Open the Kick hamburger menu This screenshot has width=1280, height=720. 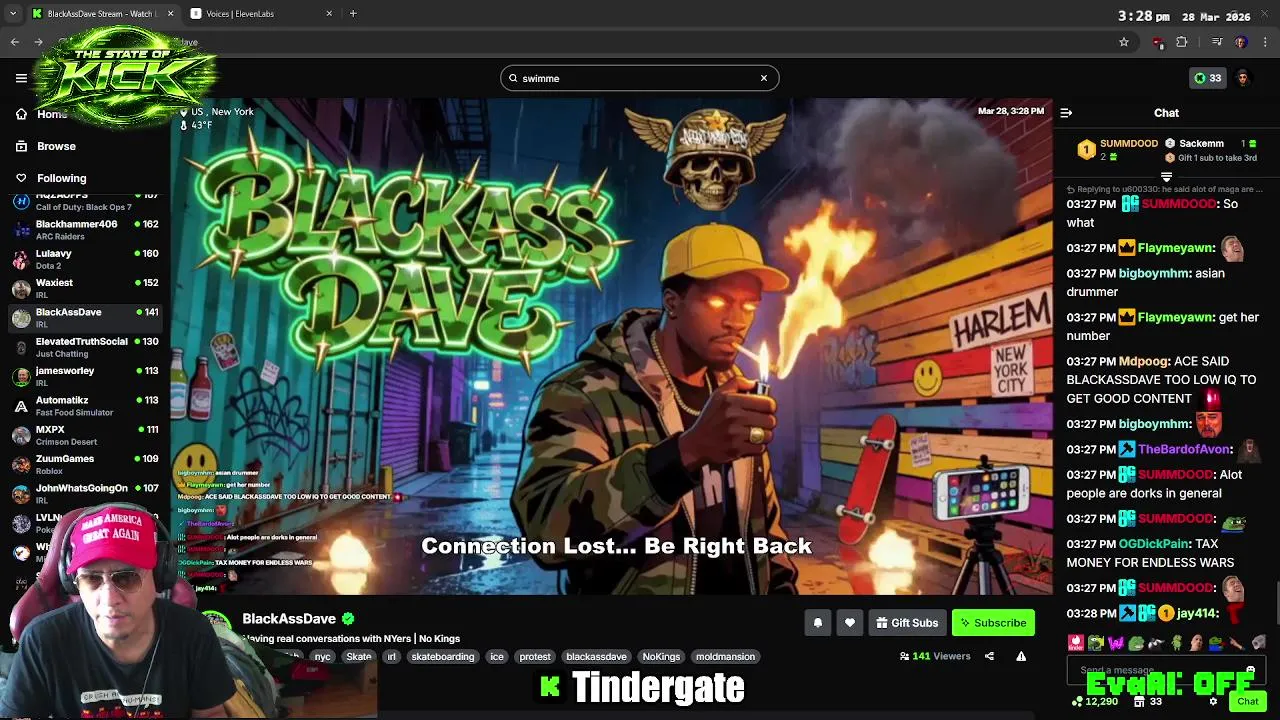coord(21,78)
